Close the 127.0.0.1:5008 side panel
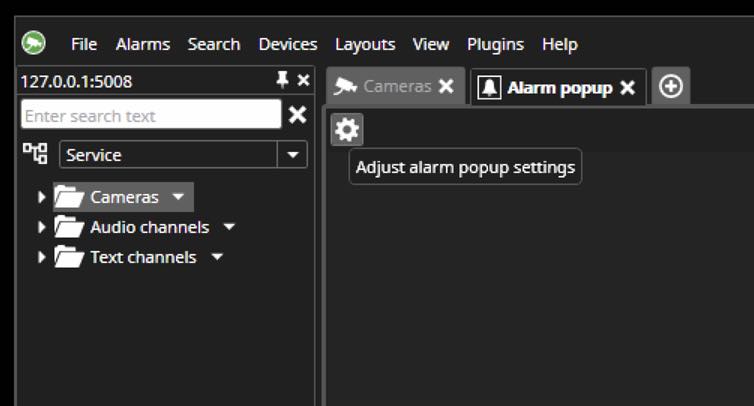The height and width of the screenshot is (406, 754). (304, 80)
